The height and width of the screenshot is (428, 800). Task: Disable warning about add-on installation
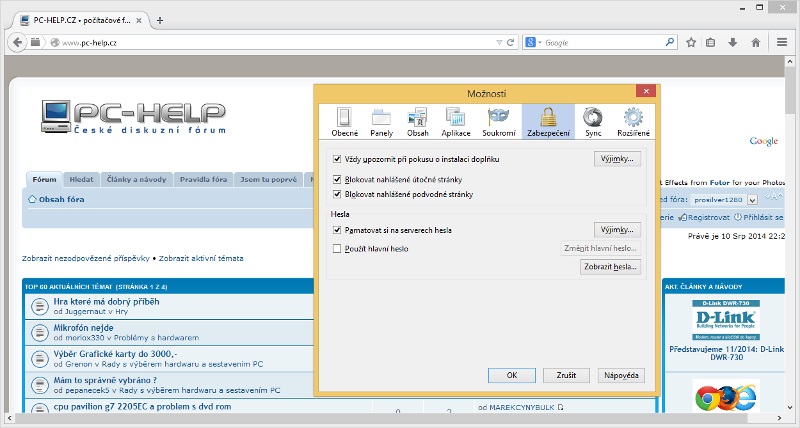coord(337,159)
